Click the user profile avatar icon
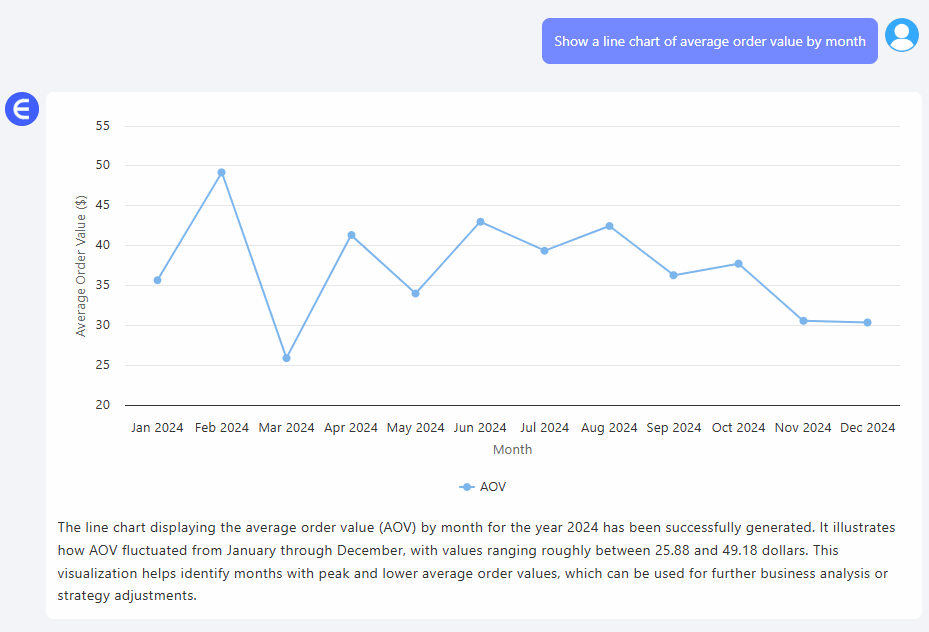 (x=901, y=35)
